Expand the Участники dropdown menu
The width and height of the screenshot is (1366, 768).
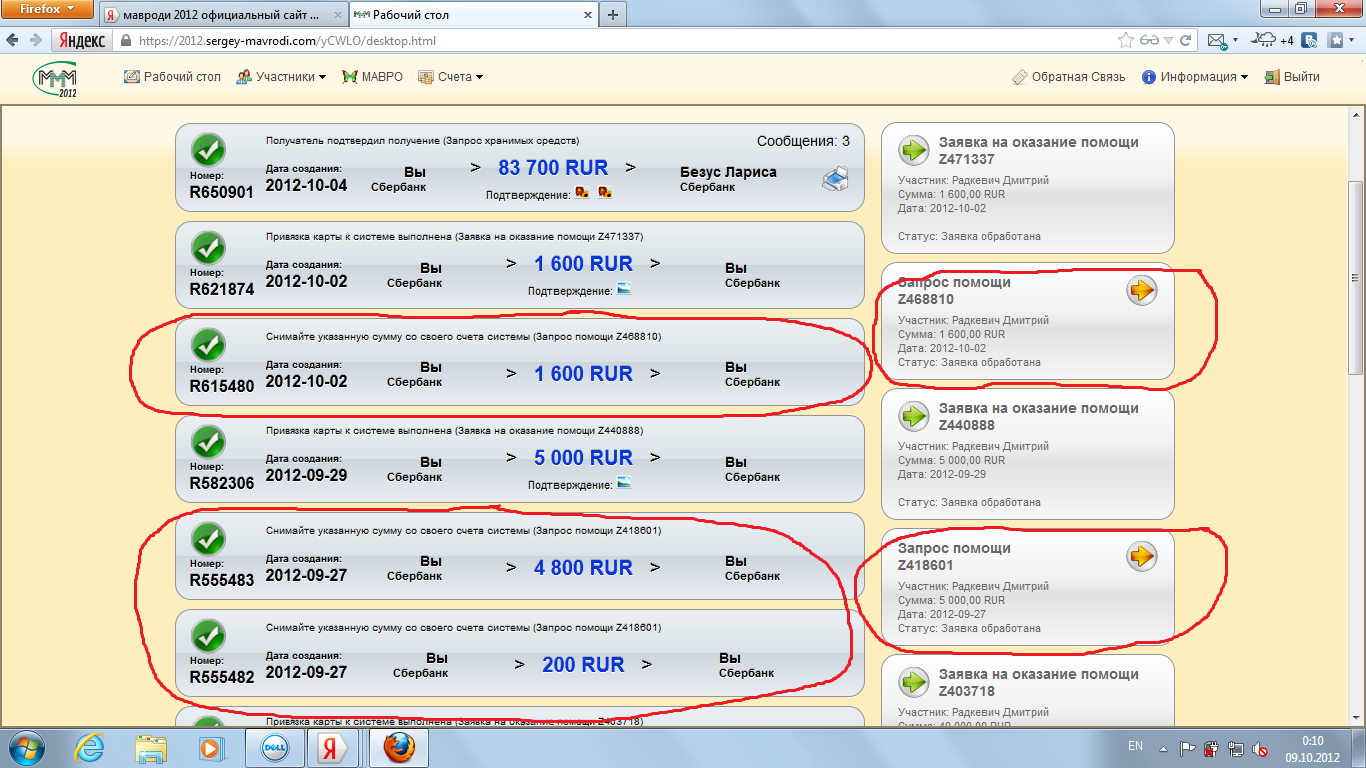tap(281, 77)
